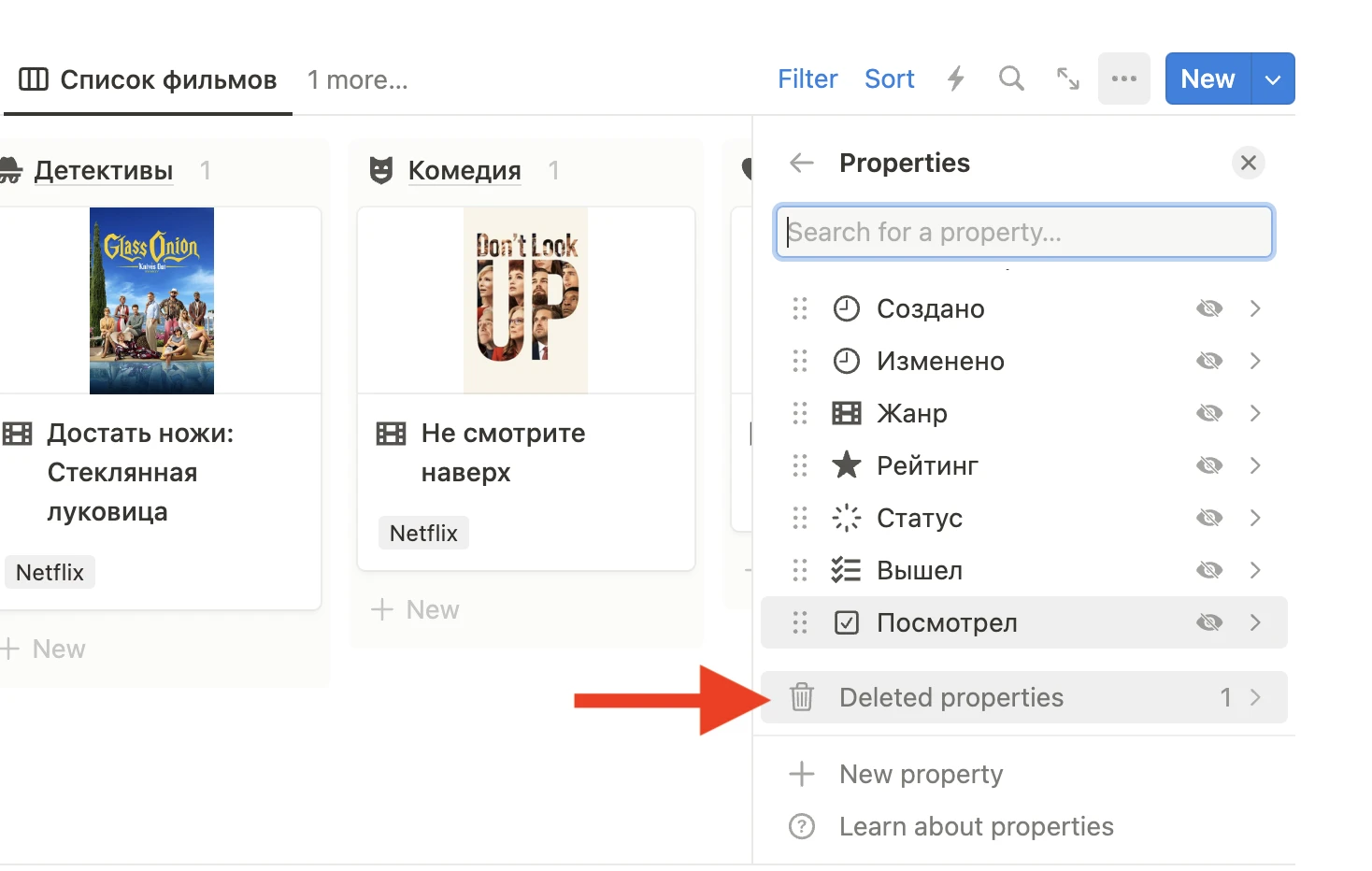The image size is (1372, 871).
Task: Expand Создано property settings chevron
Action: (1255, 308)
